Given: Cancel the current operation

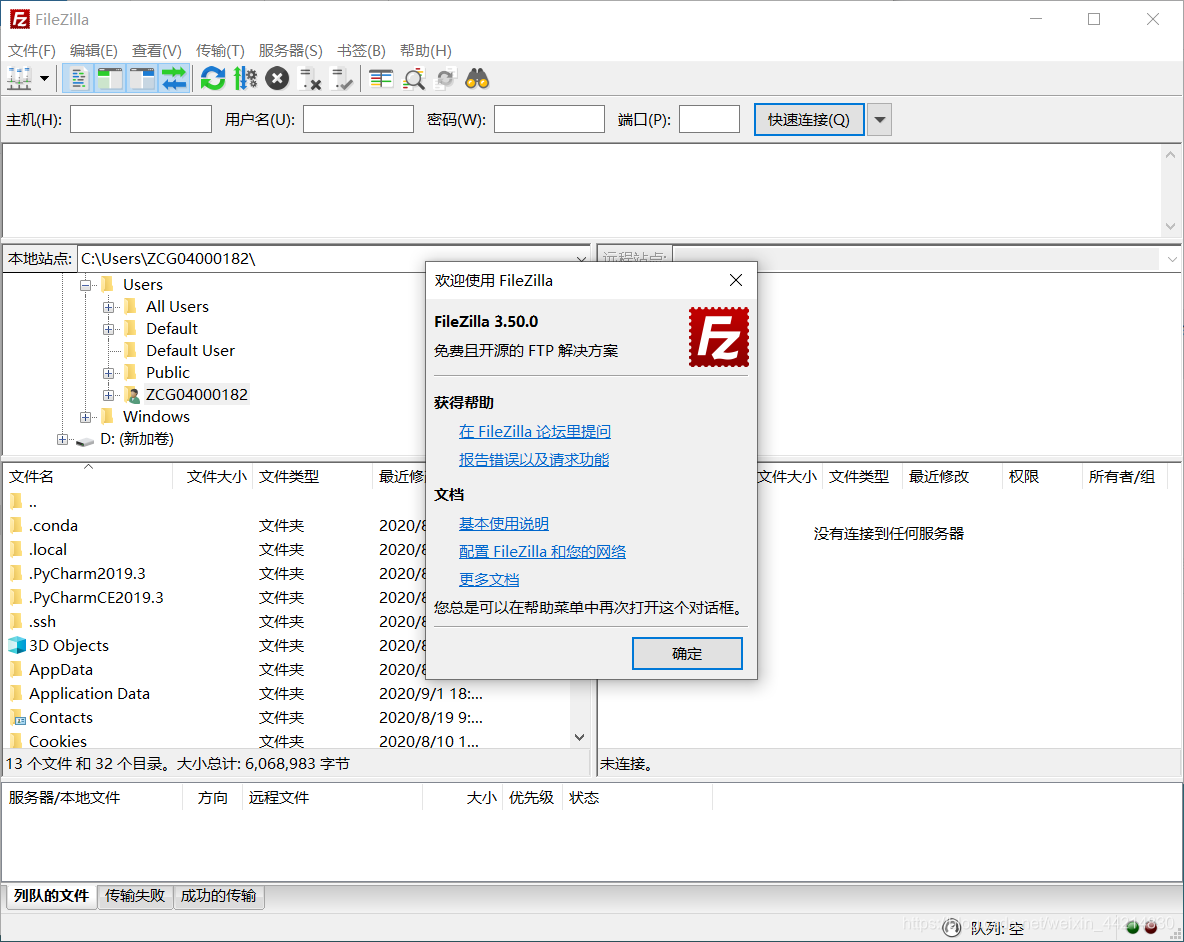Looking at the screenshot, I should point(277,78).
